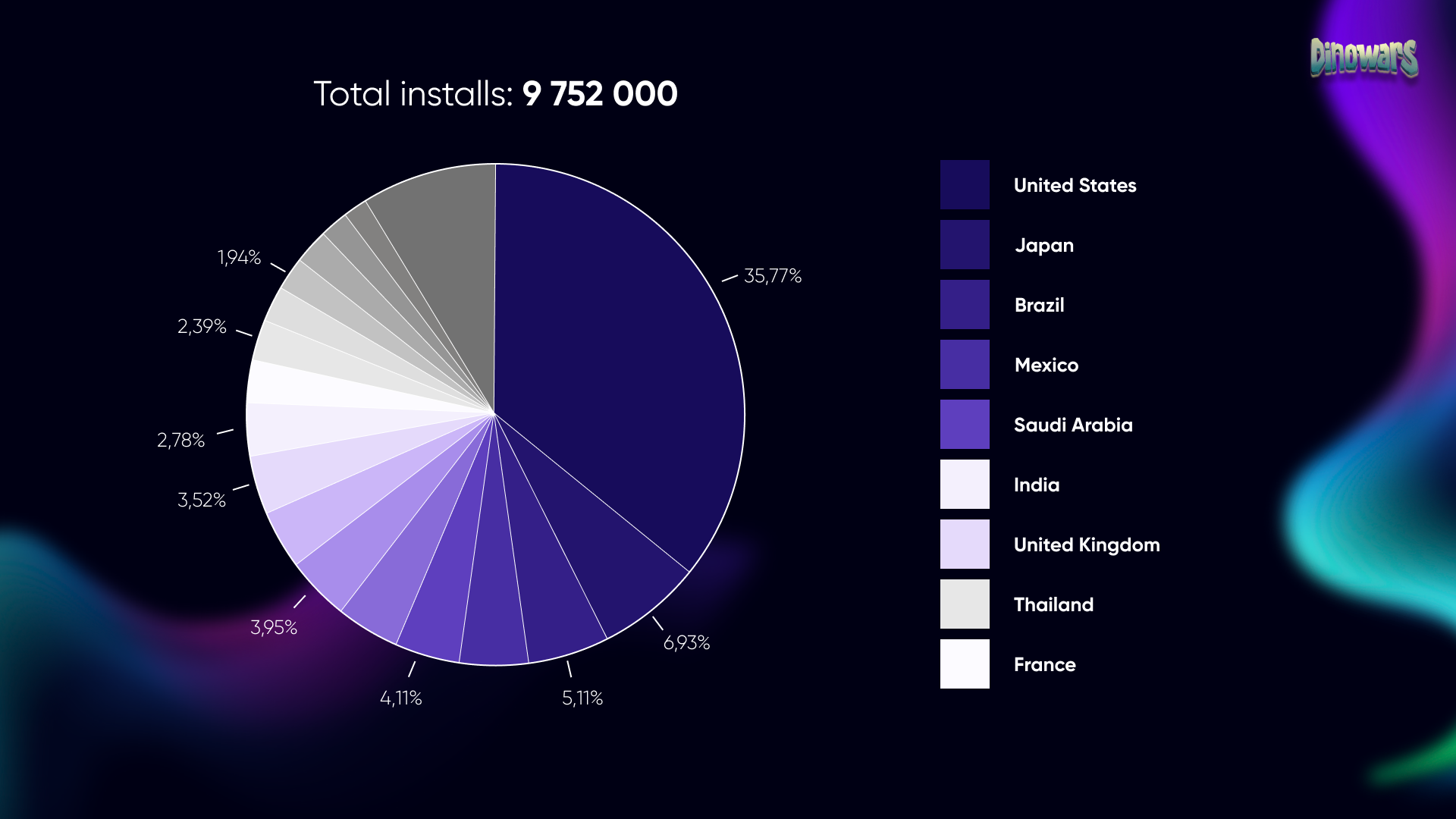Click the United States legend color swatch
The width and height of the screenshot is (1456, 819).
pyautogui.click(x=965, y=184)
